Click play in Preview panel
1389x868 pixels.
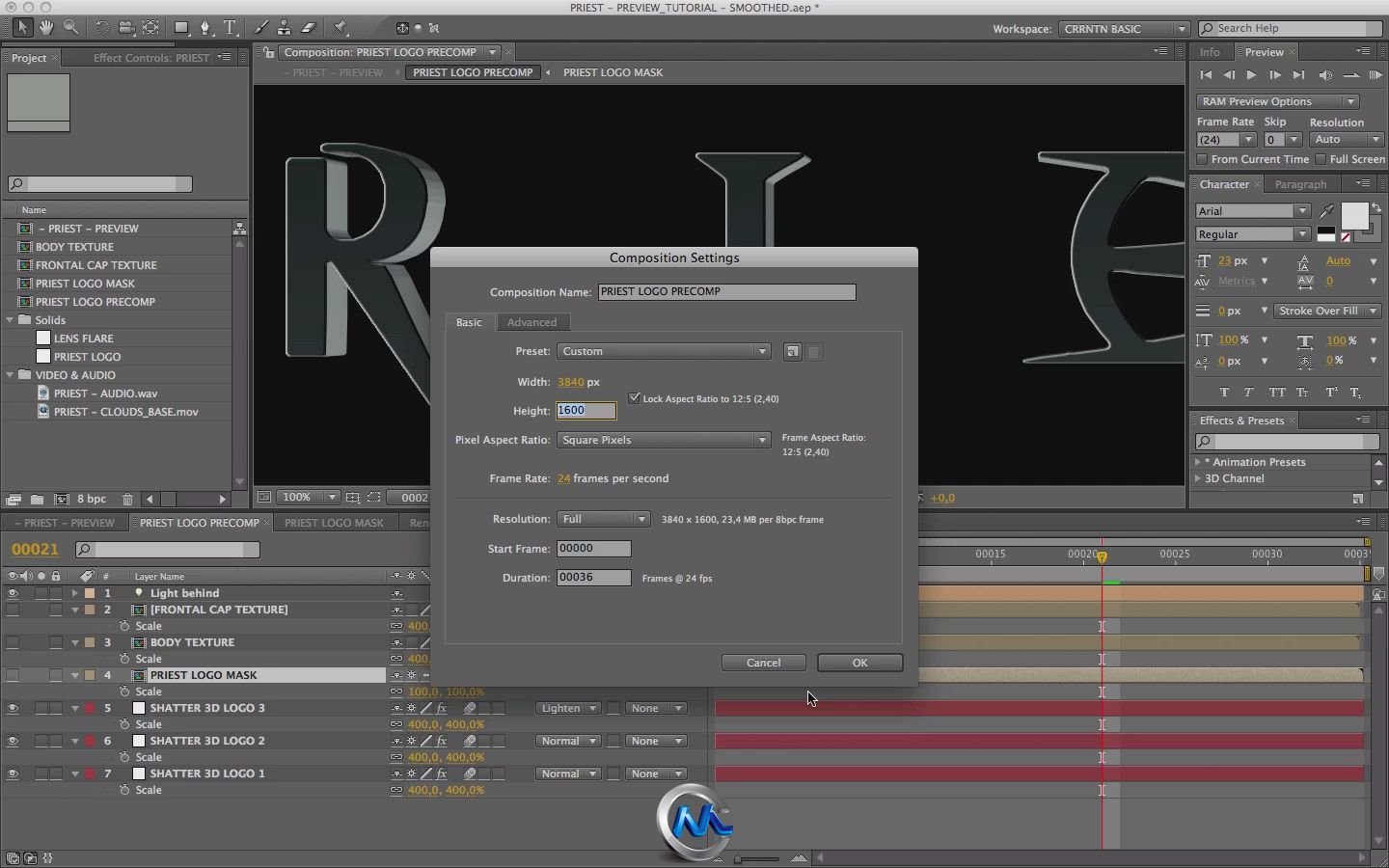(1251, 75)
